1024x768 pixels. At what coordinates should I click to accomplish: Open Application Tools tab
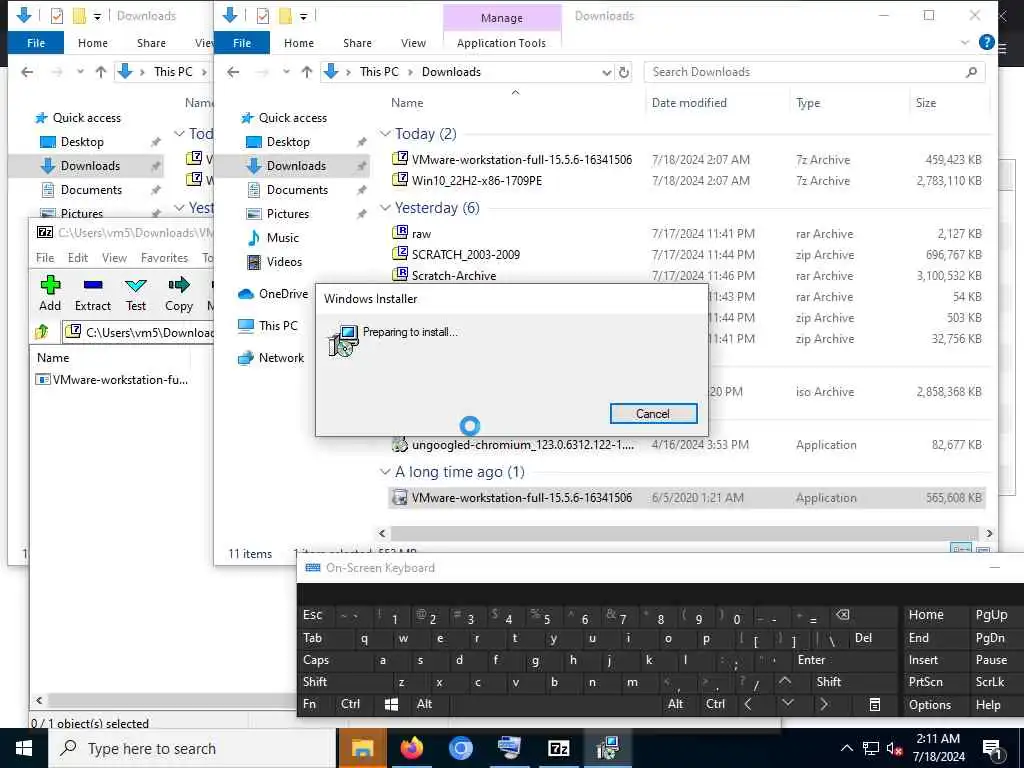pyautogui.click(x=502, y=43)
